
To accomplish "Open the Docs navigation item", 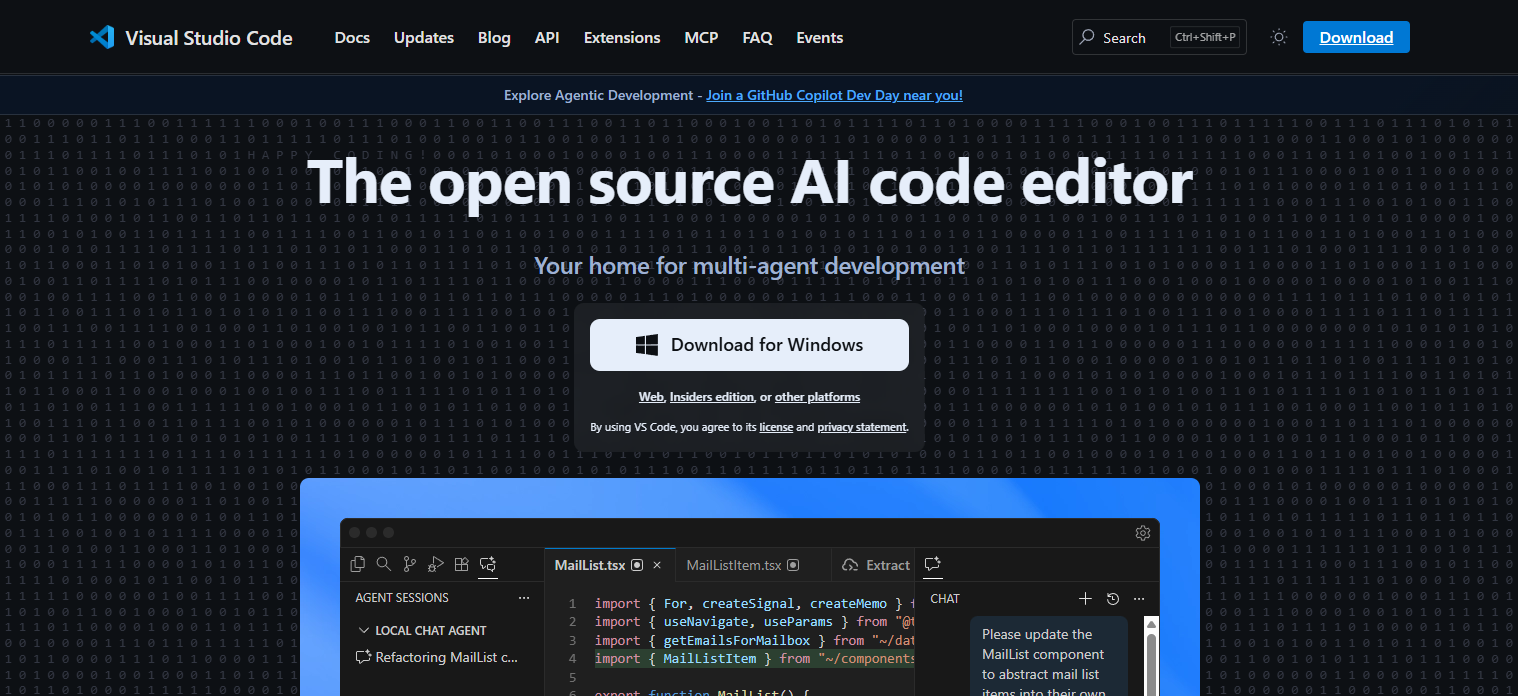I will pyautogui.click(x=352, y=37).
